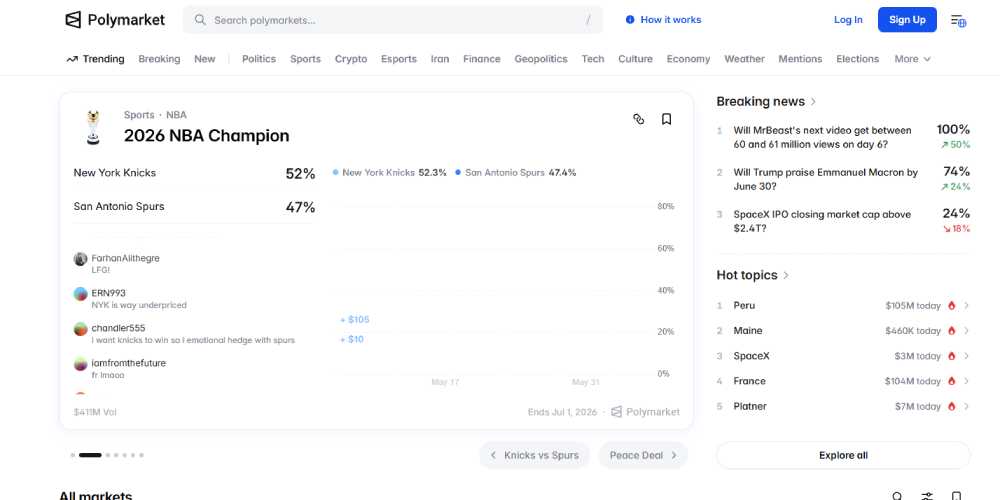The width and height of the screenshot is (1000, 500).
Task: Select the Trending tab
Action: pyautogui.click(x=95, y=59)
